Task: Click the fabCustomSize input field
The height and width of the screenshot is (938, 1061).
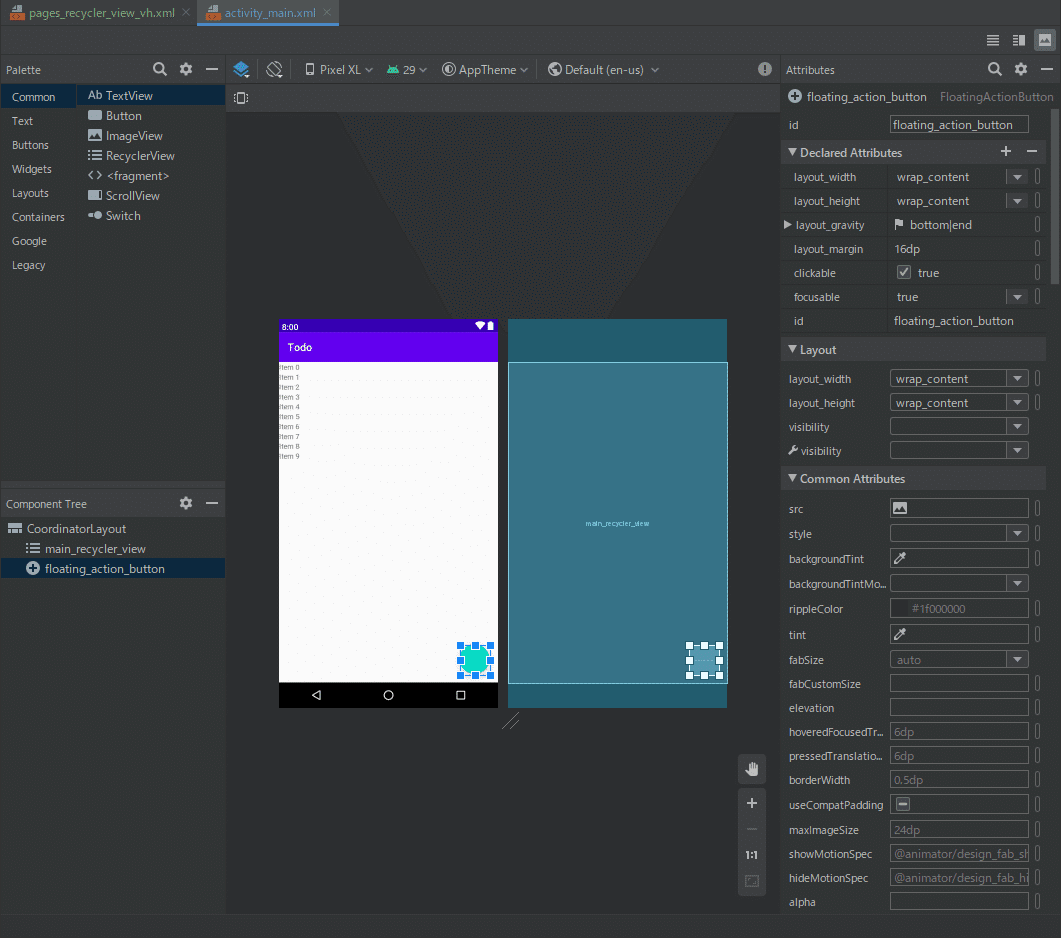Action: [x=959, y=684]
